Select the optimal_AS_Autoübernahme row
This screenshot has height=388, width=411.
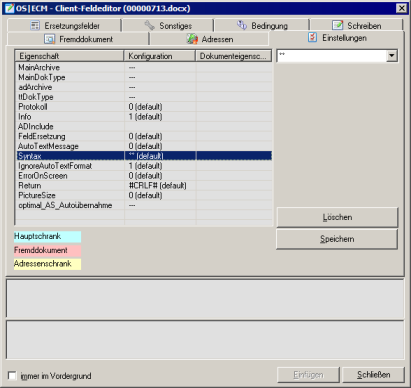144,205
